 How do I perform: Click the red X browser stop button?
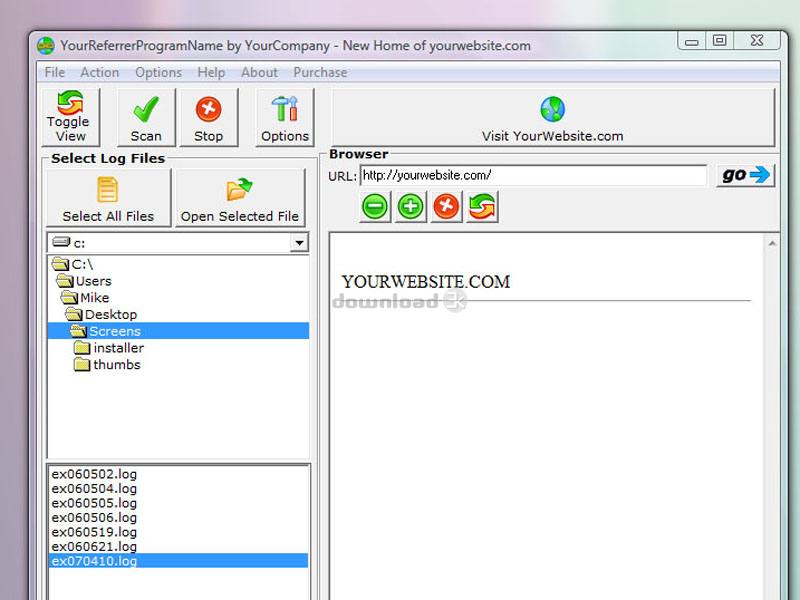point(446,207)
